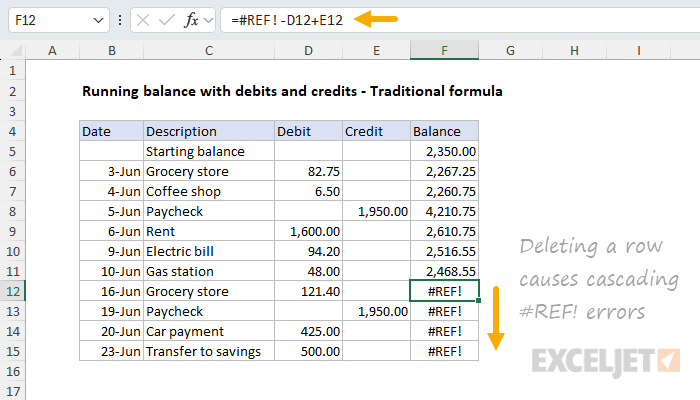This screenshot has height=400, width=700.
Task: Select column C header
Action: click(209, 50)
